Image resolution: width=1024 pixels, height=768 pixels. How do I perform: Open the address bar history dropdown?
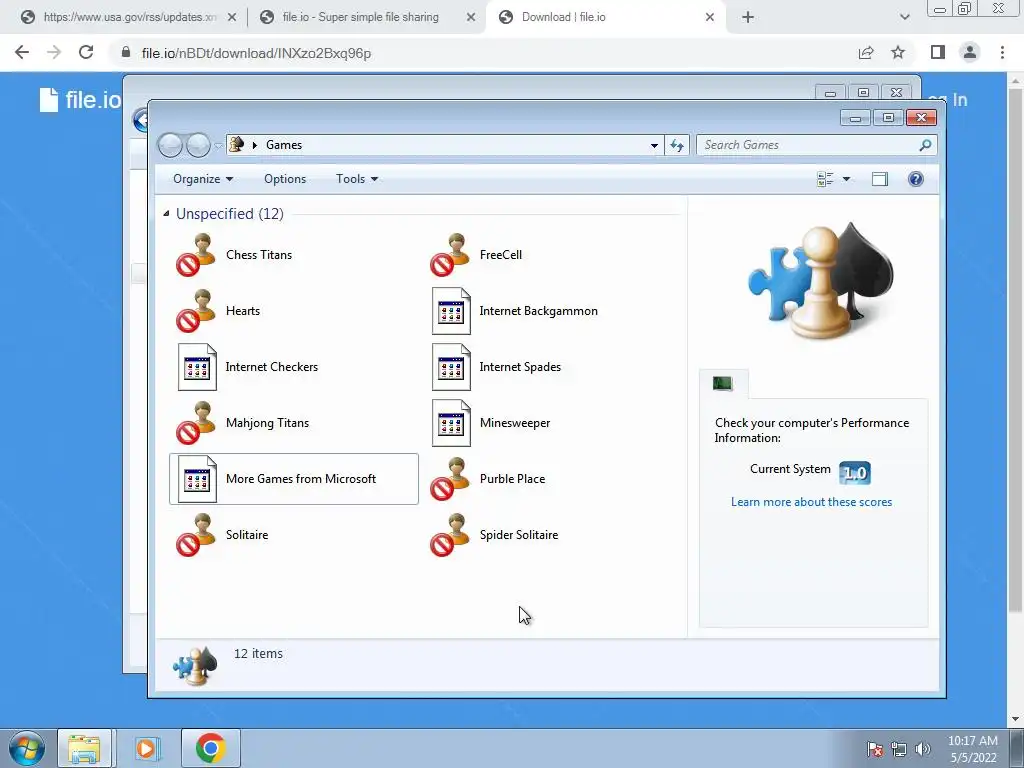click(654, 146)
